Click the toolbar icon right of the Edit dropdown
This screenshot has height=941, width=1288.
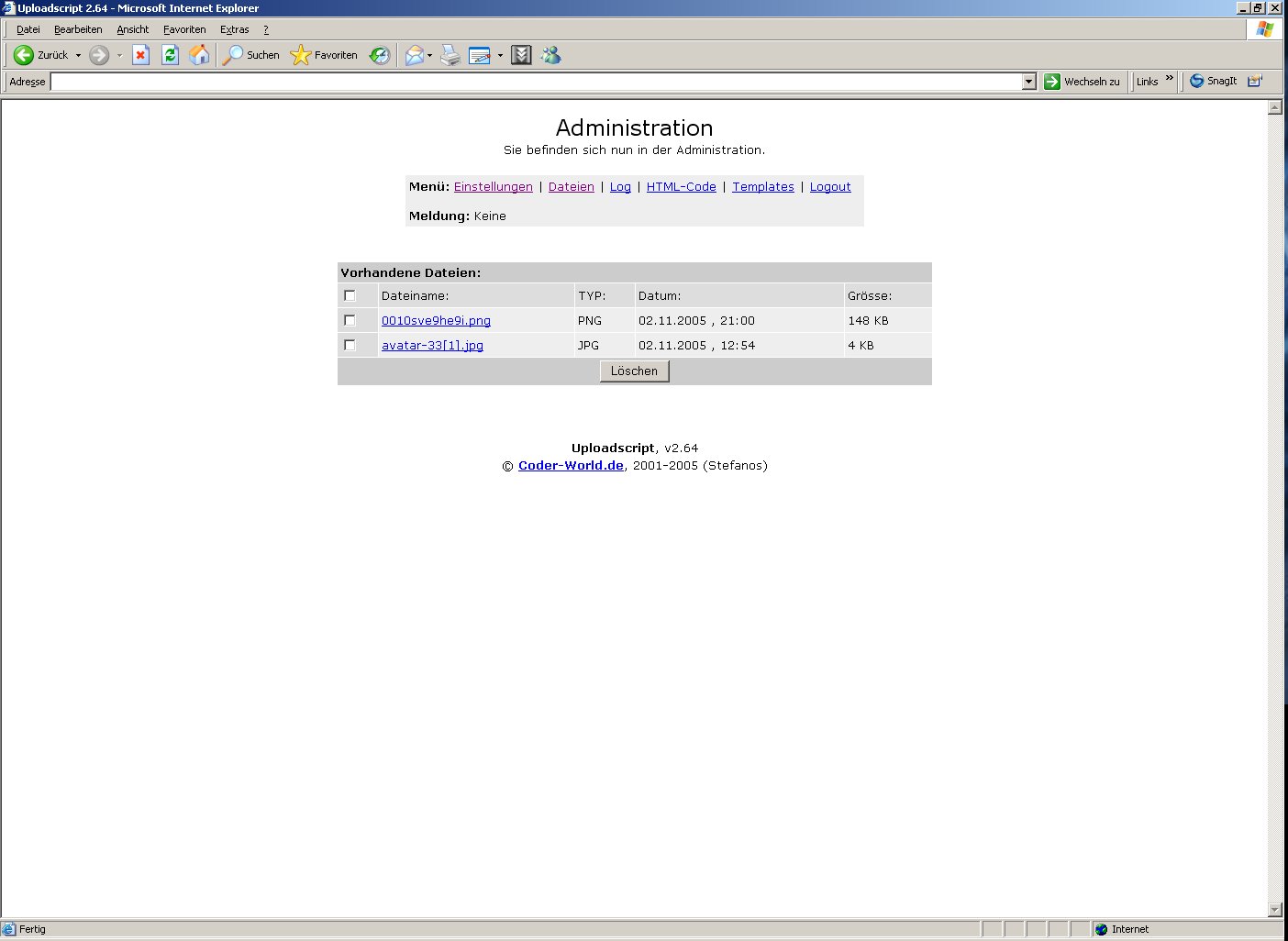tap(521, 55)
